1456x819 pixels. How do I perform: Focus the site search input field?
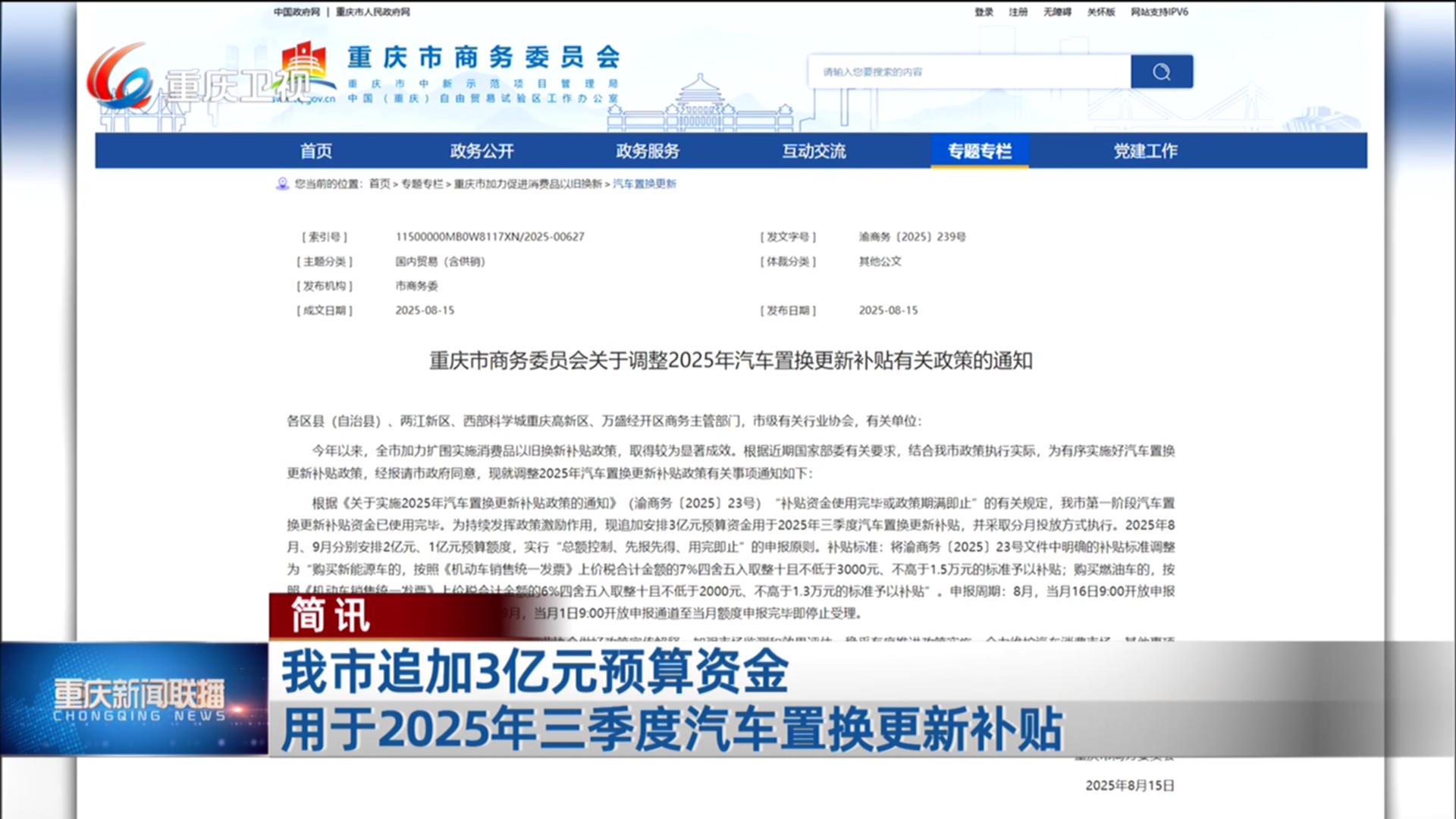969,71
